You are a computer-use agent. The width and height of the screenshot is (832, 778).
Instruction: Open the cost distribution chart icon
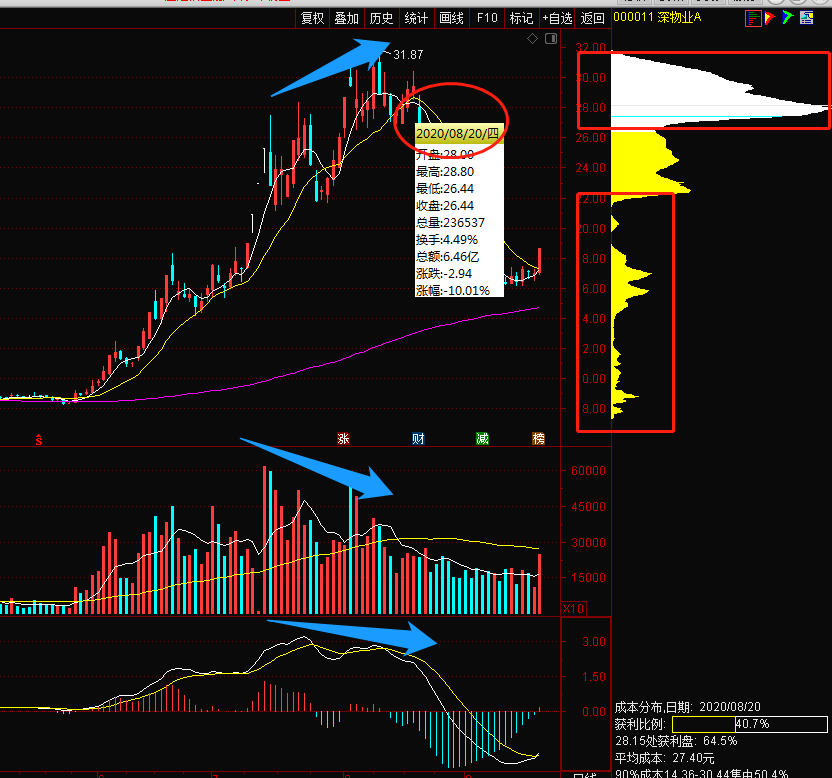753,18
